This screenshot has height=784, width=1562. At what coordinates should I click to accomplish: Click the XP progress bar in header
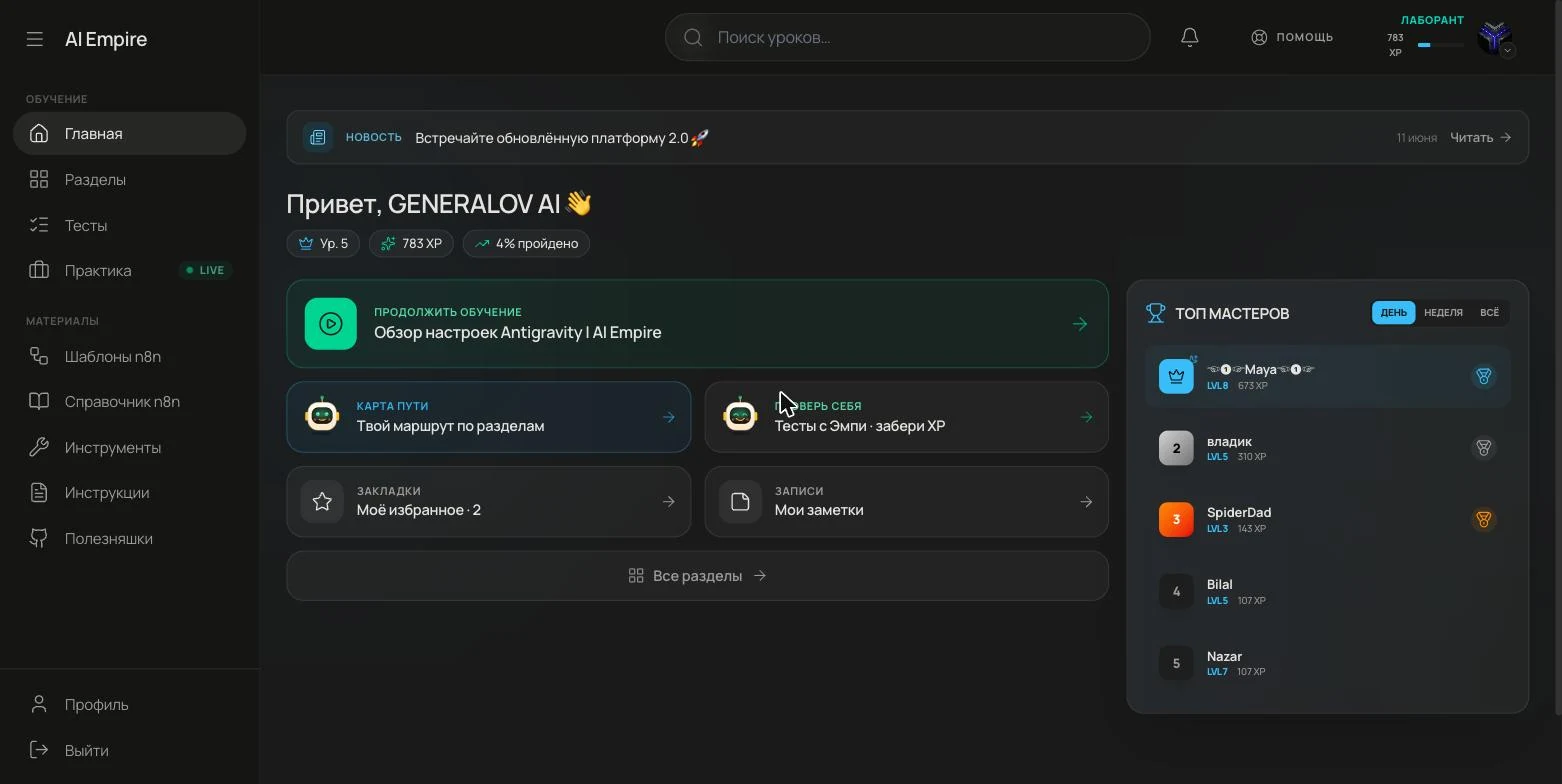click(x=1441, y=45)
